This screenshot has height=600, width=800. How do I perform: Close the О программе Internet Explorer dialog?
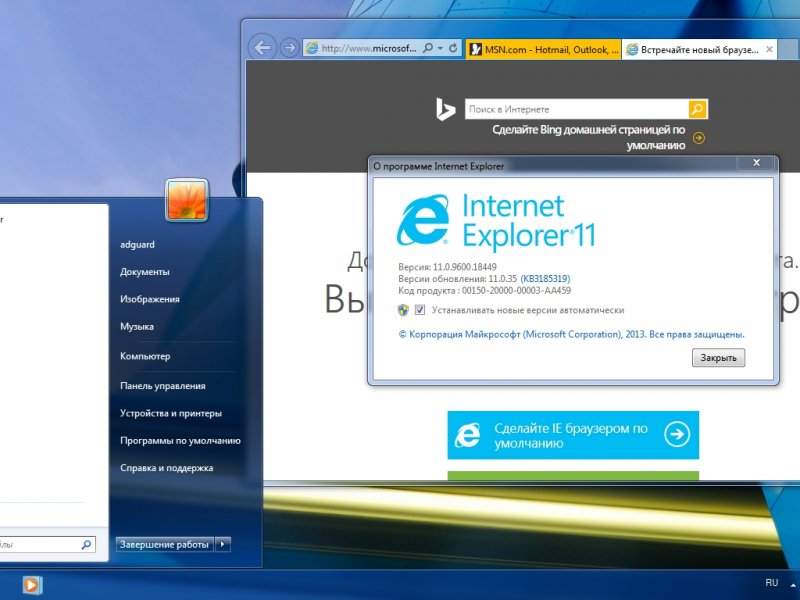point(756,163)
